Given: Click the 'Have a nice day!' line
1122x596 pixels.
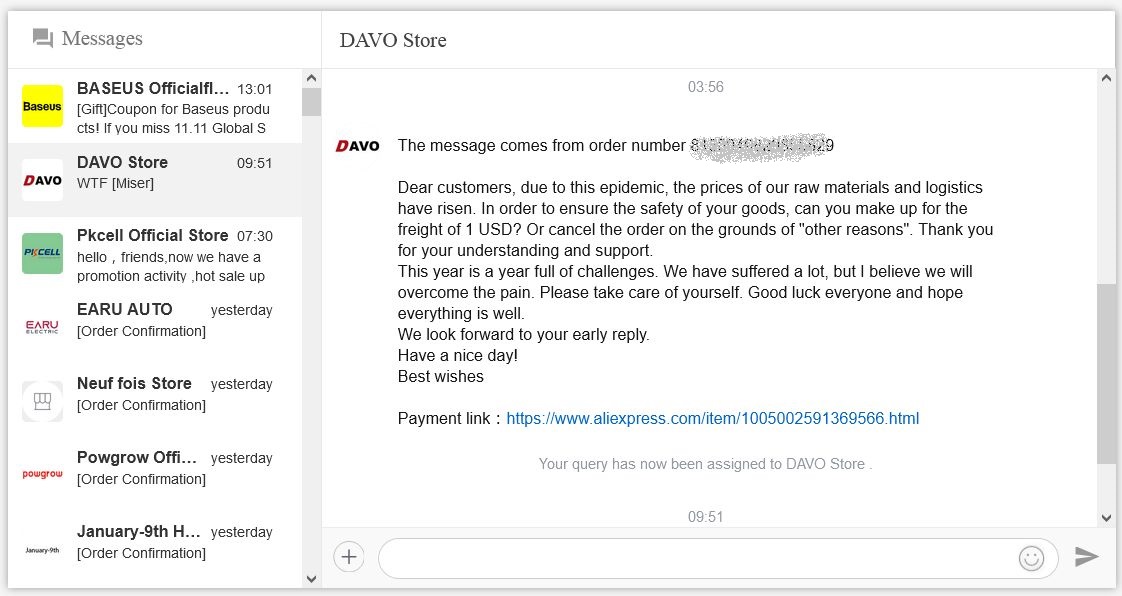Looking at the screenshot, I should coord(458,356).
